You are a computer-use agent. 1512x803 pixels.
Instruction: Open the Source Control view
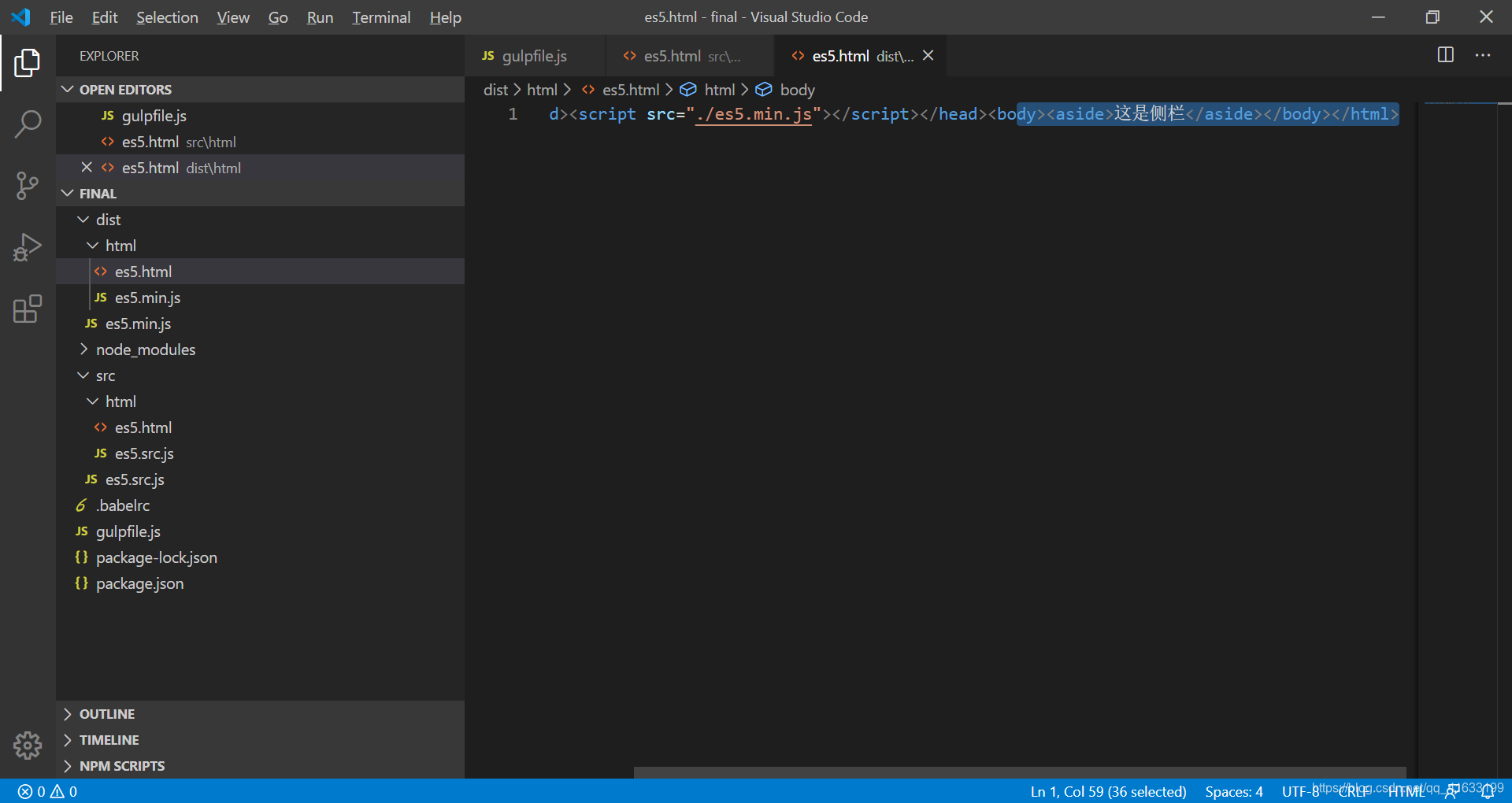pyautogui.click(x=28, y=186)
